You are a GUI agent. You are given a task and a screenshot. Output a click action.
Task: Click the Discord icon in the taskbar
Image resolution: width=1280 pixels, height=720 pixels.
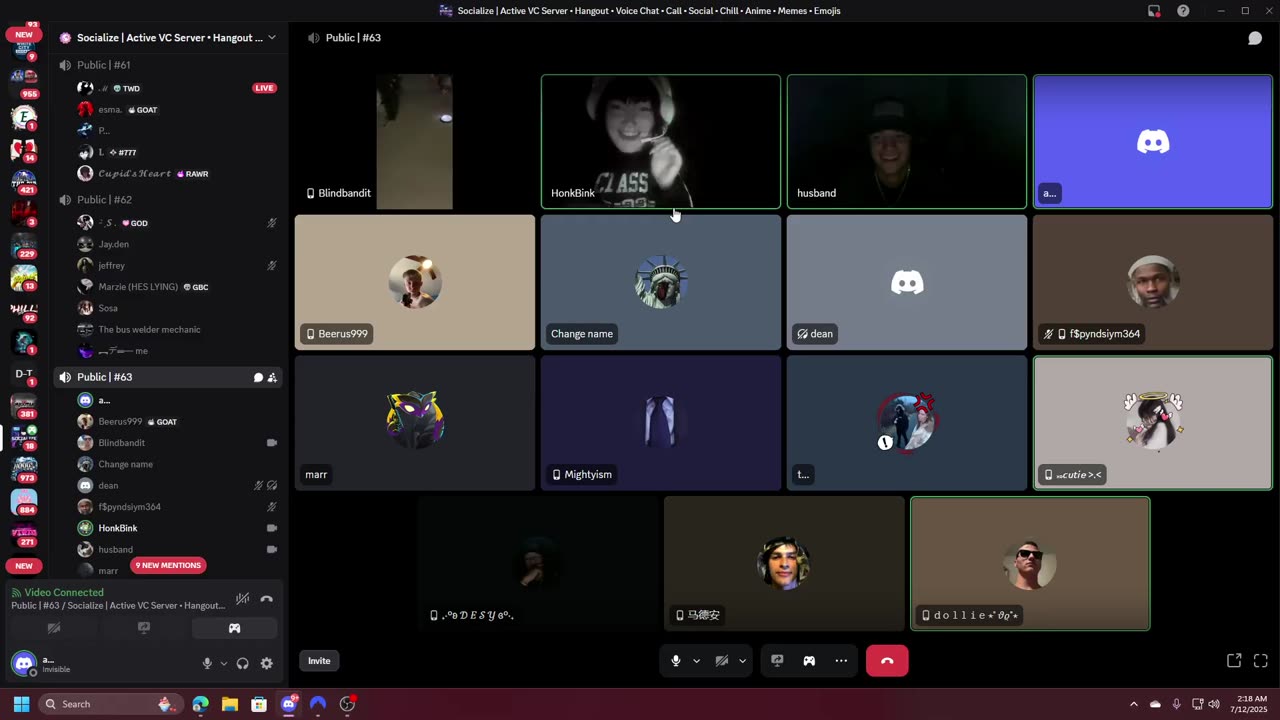coord(289,704)
